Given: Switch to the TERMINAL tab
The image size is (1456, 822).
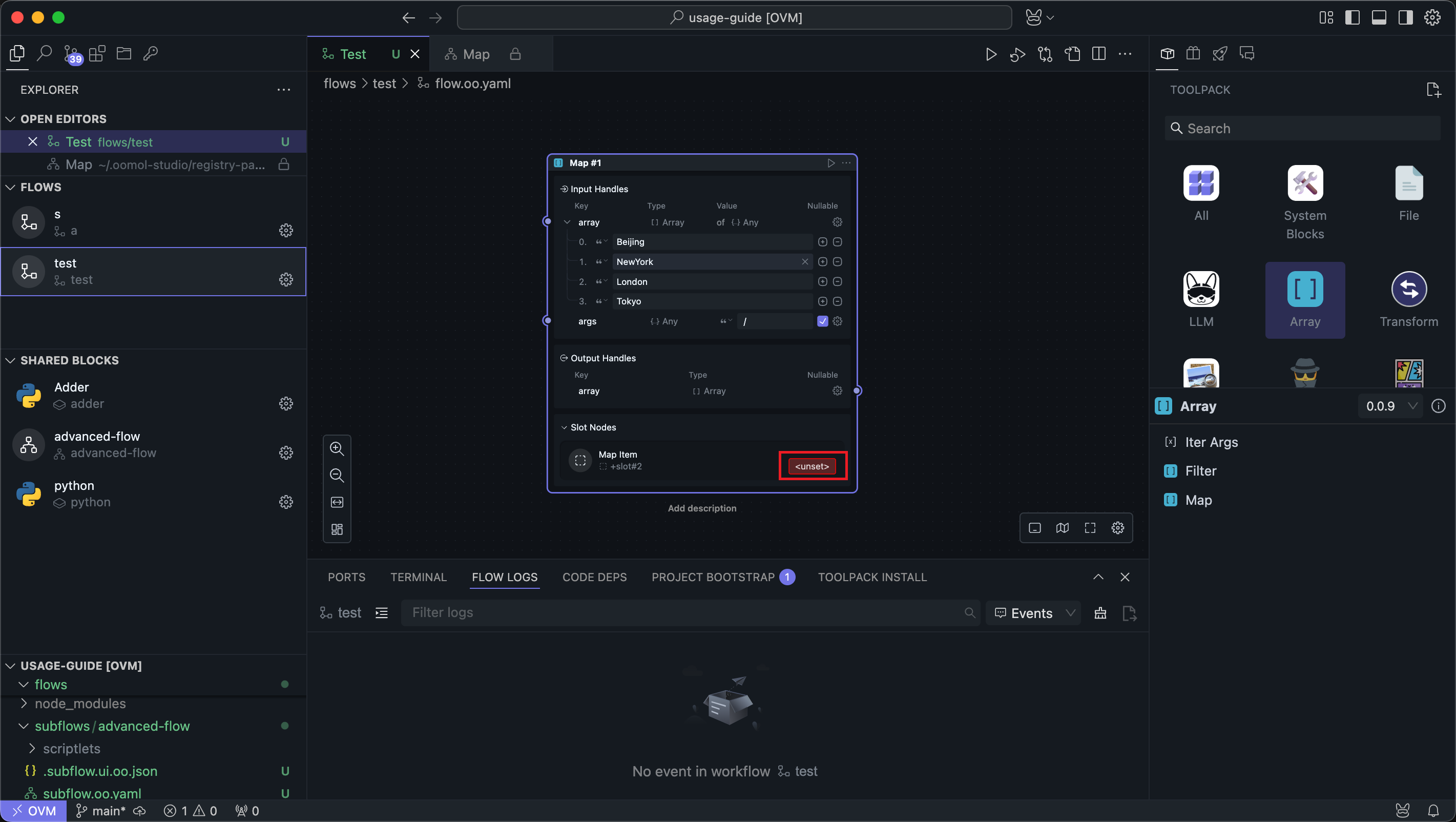Looking at the screenshot, I should point(418,577).
